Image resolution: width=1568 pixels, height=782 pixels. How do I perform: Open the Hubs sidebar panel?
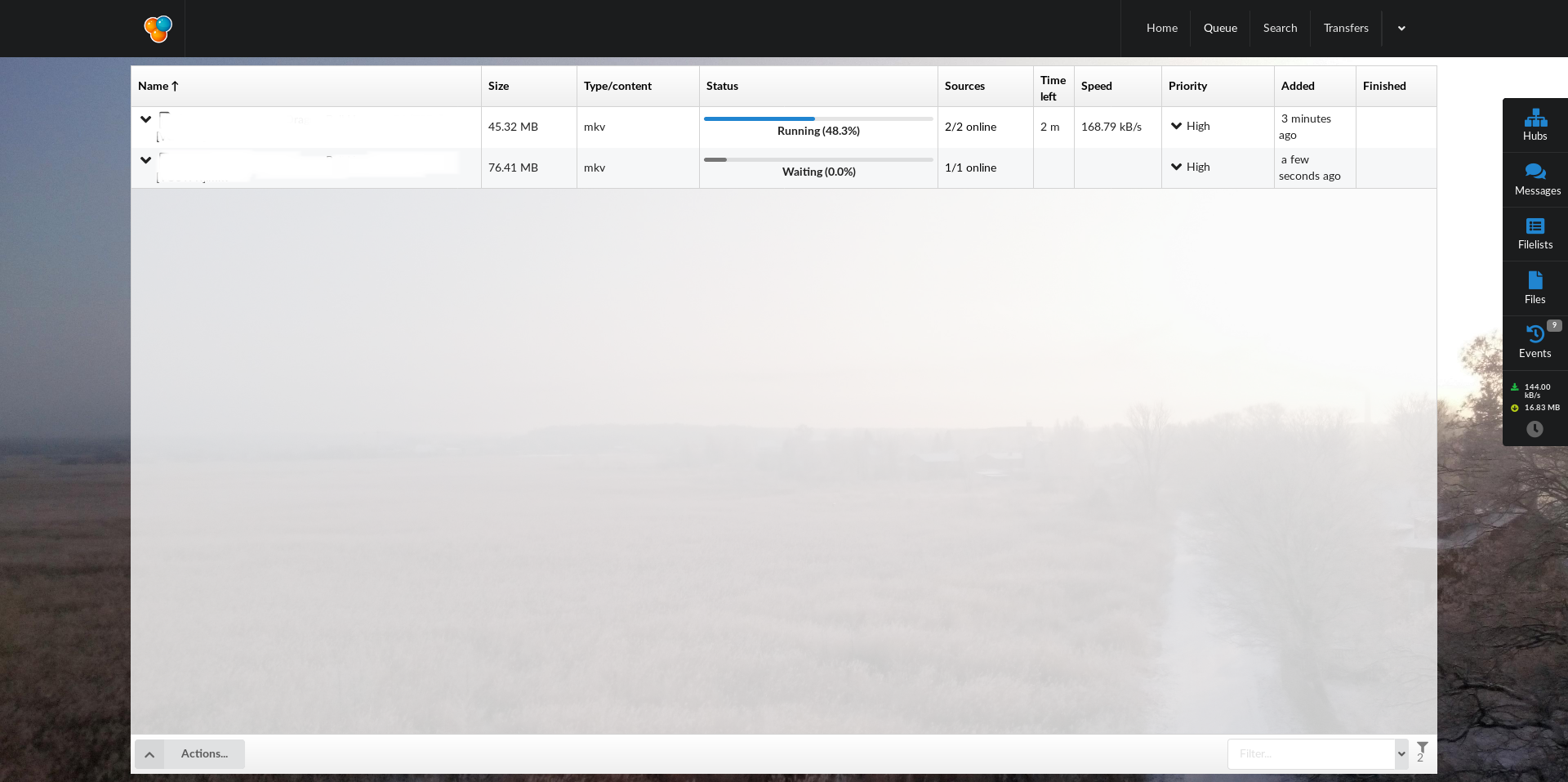pos(1535,124)
